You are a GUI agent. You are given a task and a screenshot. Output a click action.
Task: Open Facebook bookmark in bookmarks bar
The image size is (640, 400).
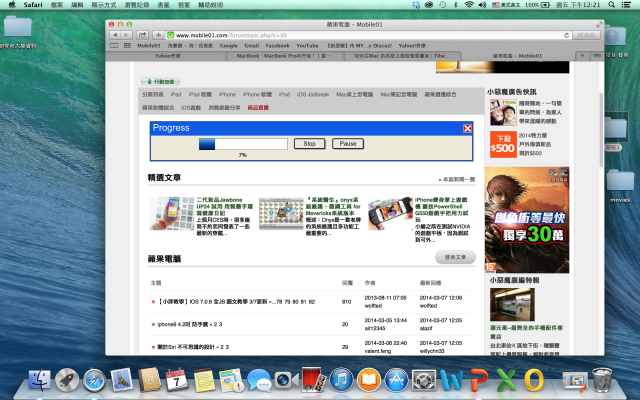(278, 46)
